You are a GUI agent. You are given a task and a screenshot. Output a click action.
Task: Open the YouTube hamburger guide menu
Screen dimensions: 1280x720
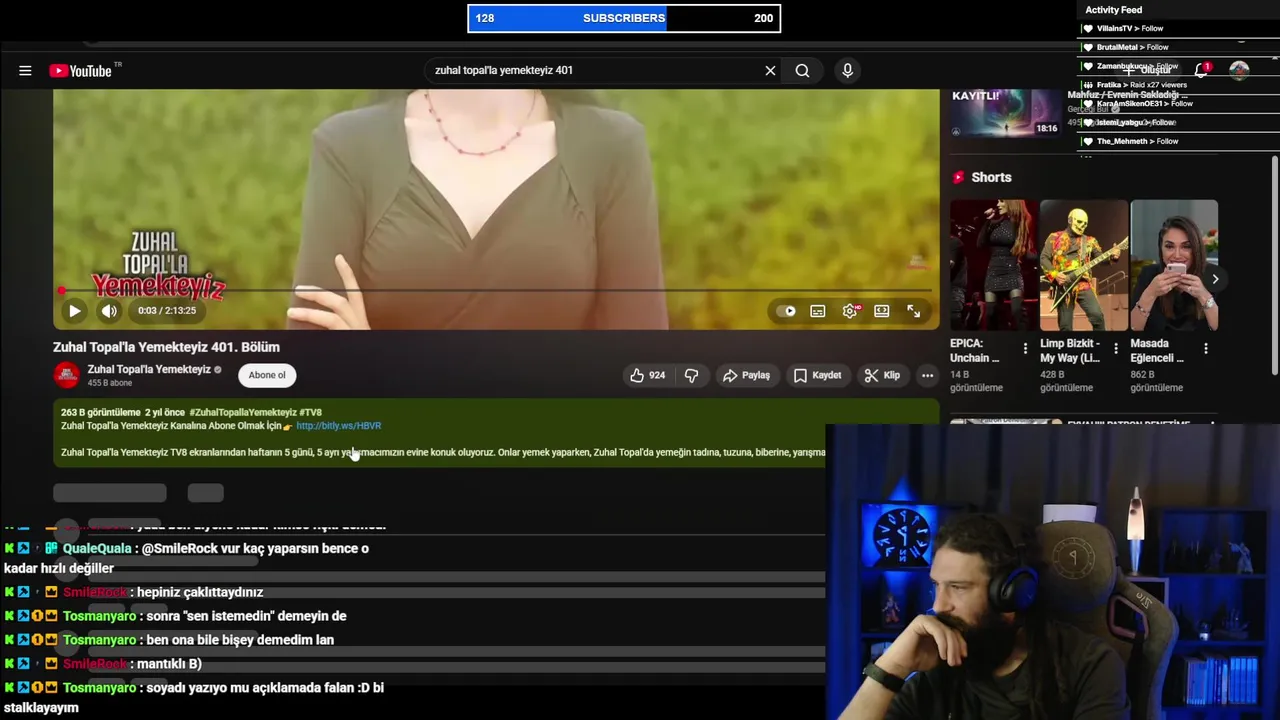point(25,71)
